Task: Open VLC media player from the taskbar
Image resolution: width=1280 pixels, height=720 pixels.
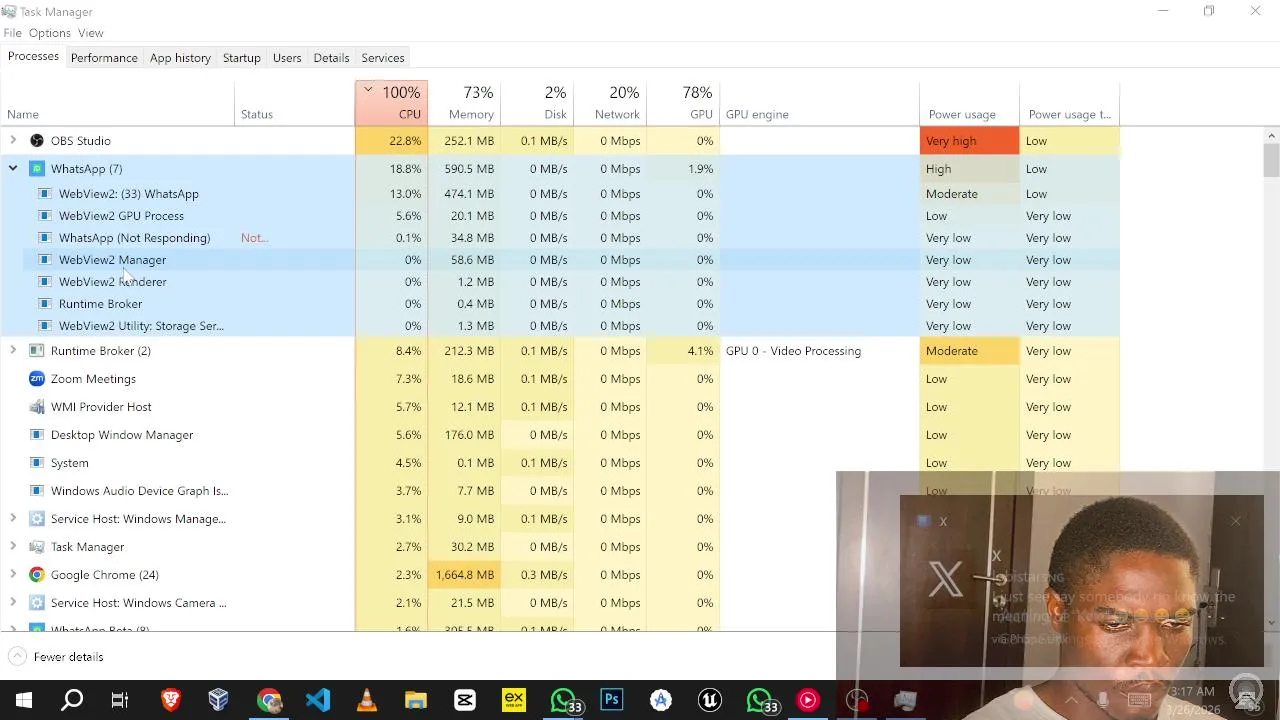Action: coord(366,700)
